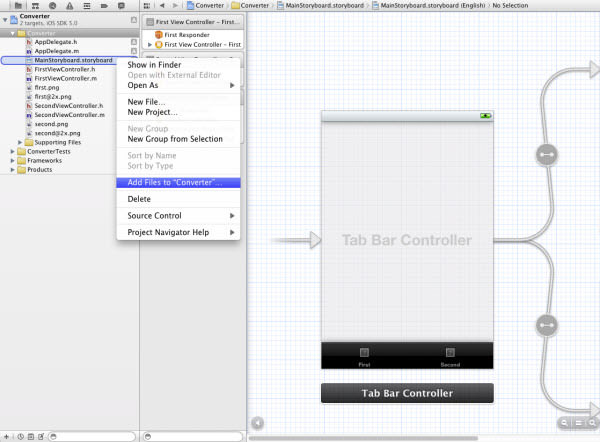Viewport: 600px width, 442px height.
Task: Click the First Responder cube icon
Action: click(x=159, y=35)
